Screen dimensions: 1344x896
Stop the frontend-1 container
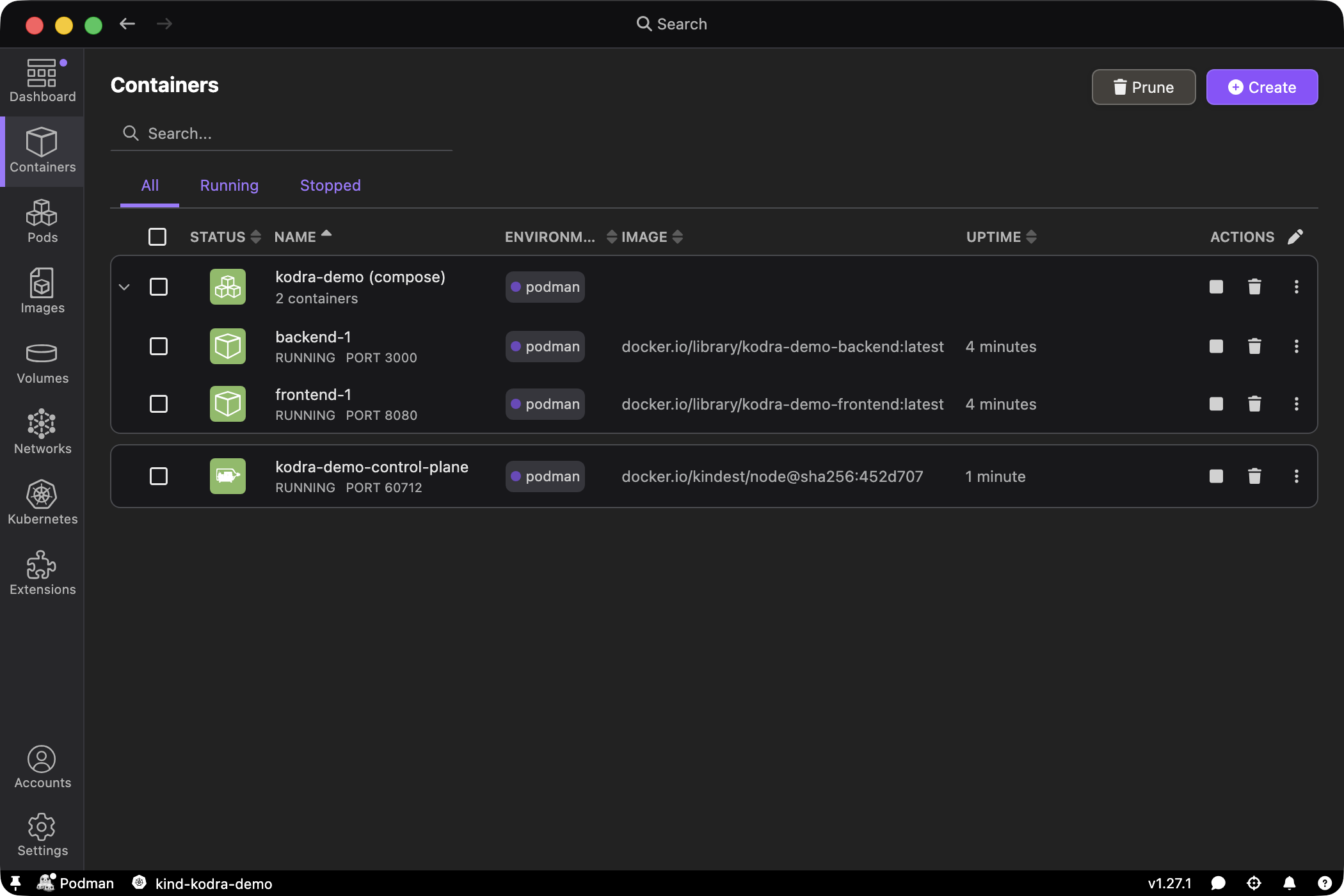1216,404
